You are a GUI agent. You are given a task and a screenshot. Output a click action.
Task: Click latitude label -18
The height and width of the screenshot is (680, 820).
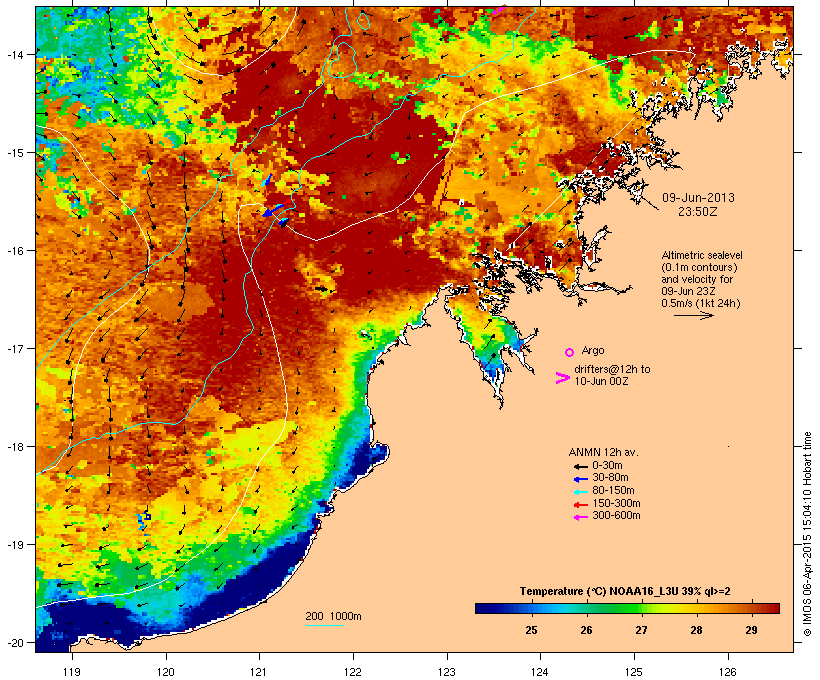pos(14,447)
